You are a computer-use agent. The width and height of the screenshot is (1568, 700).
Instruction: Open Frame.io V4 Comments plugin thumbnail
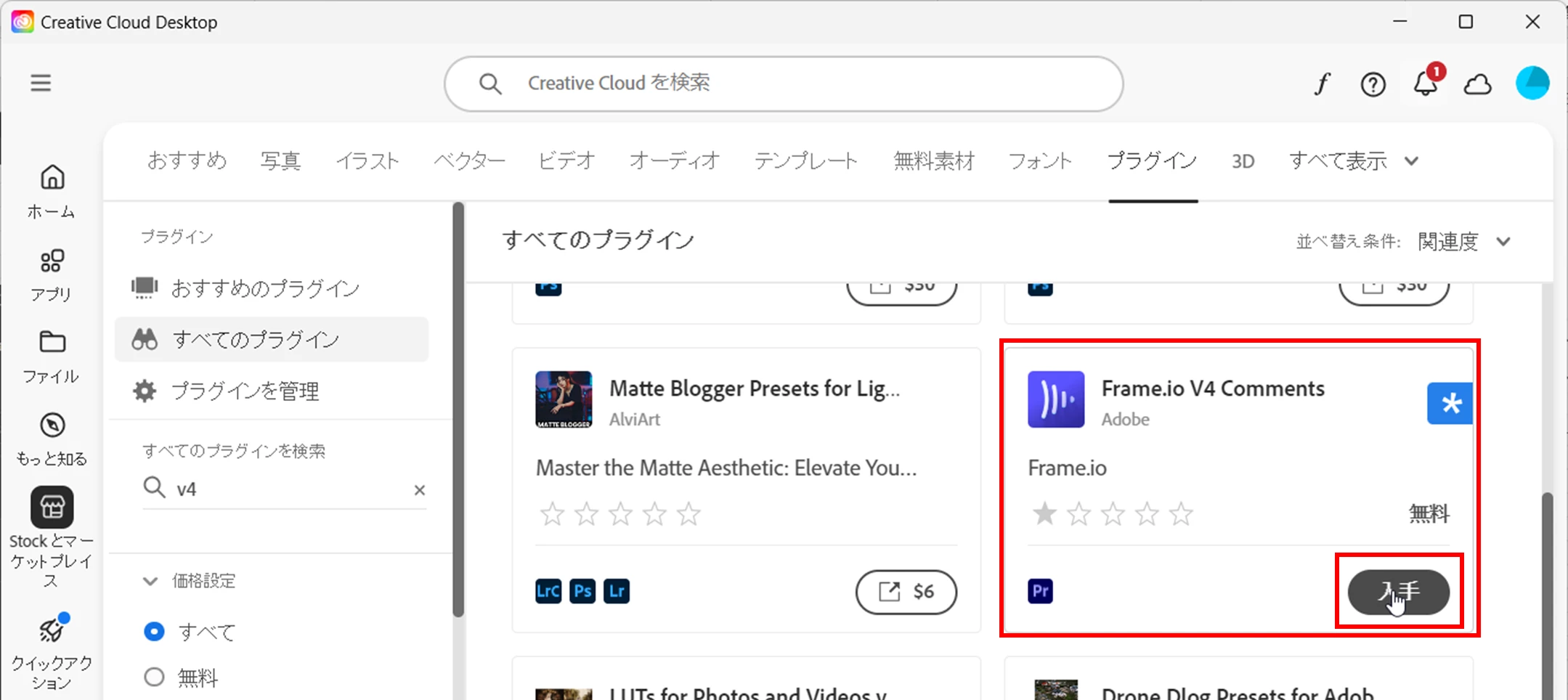pos(1056,399)
